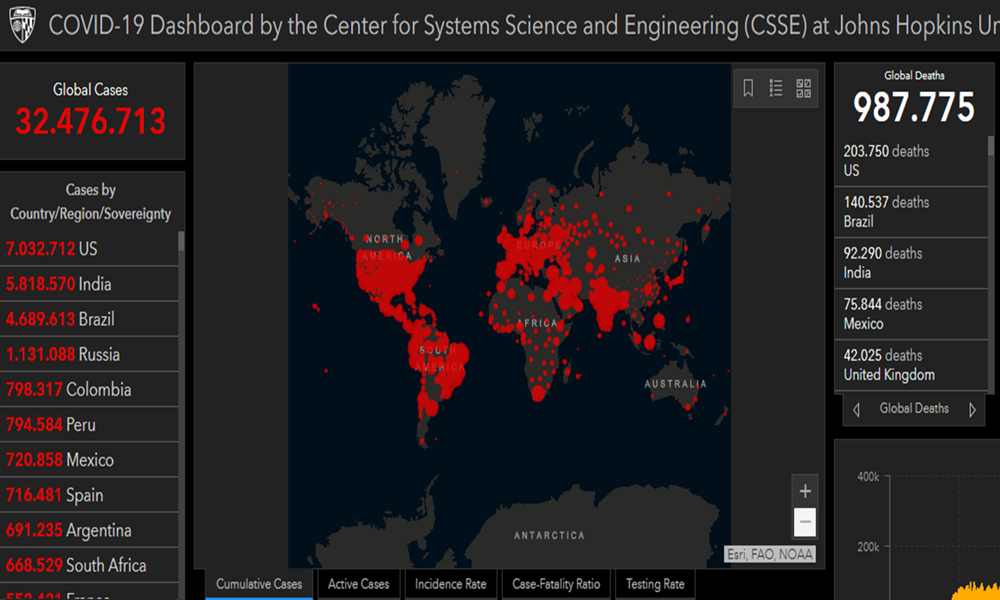Click the country cases list scrollbar
Viewport: 1000px width, 600px height.
181,241
